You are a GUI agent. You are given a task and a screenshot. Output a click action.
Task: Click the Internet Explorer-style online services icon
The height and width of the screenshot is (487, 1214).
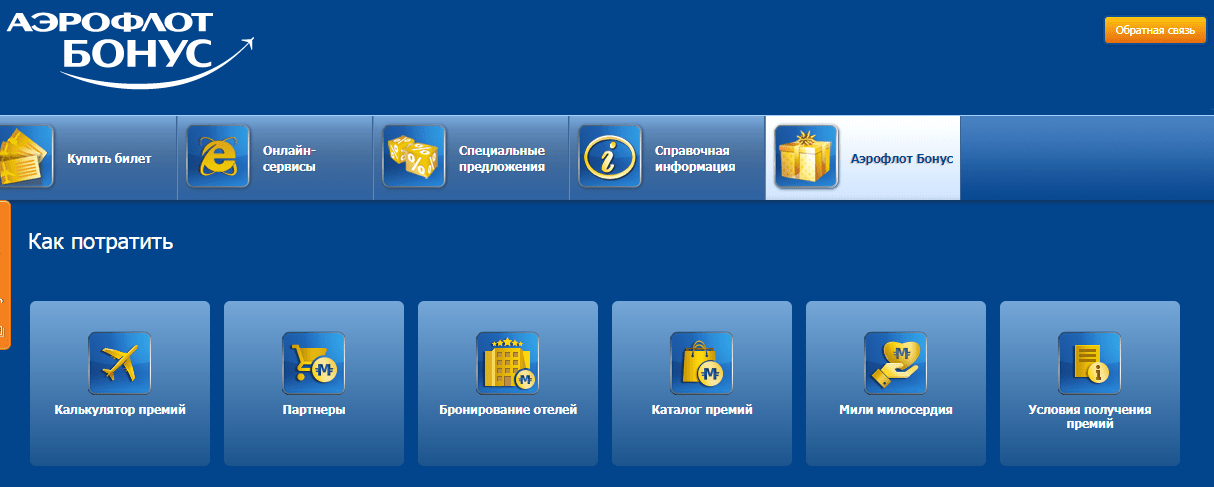point(218,157)
